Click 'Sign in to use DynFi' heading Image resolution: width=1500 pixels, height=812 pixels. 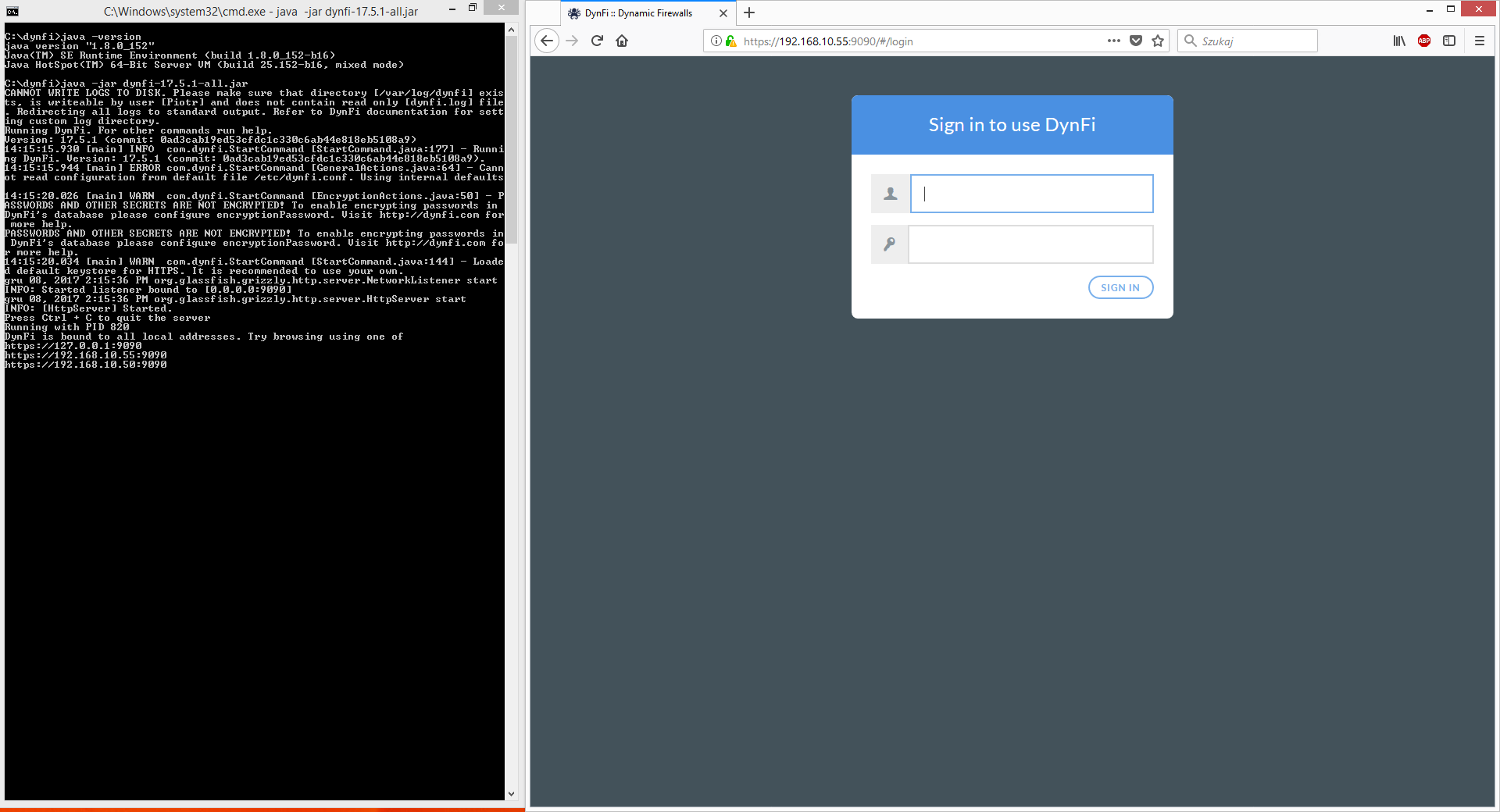(x=1012, y=125)
